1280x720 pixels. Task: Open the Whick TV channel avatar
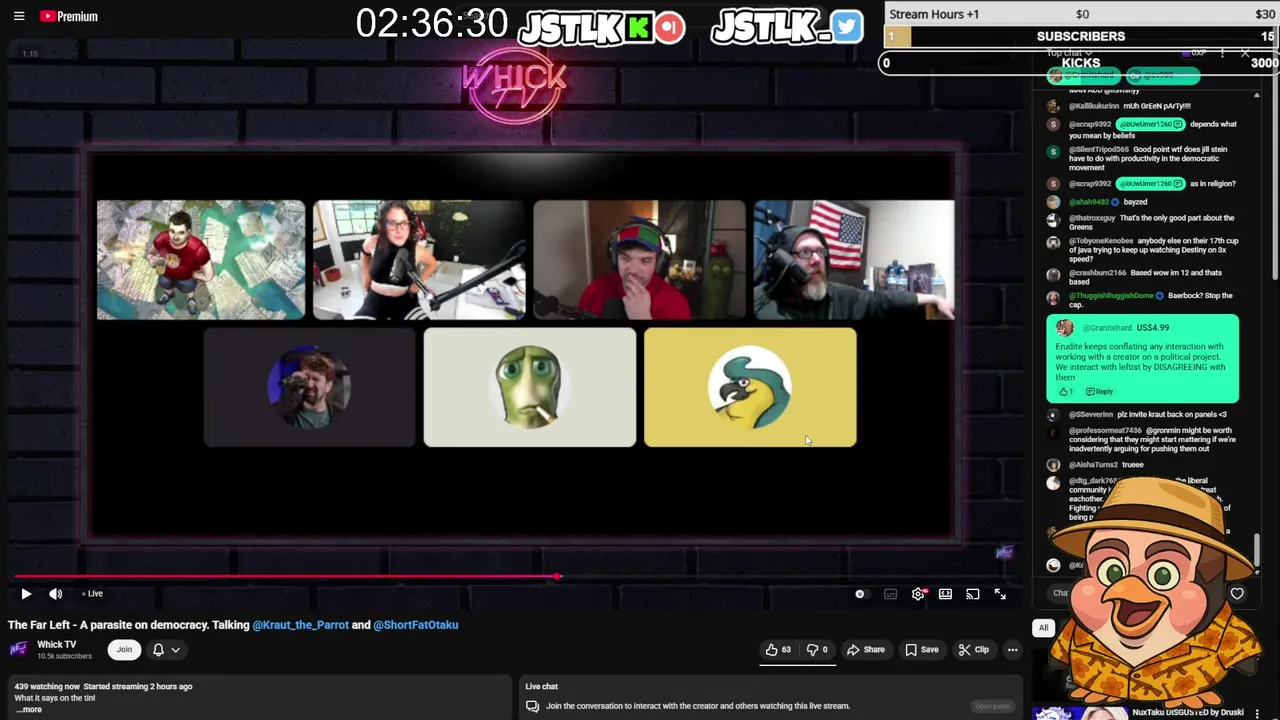pyautogui.click(x=18, y=650)
